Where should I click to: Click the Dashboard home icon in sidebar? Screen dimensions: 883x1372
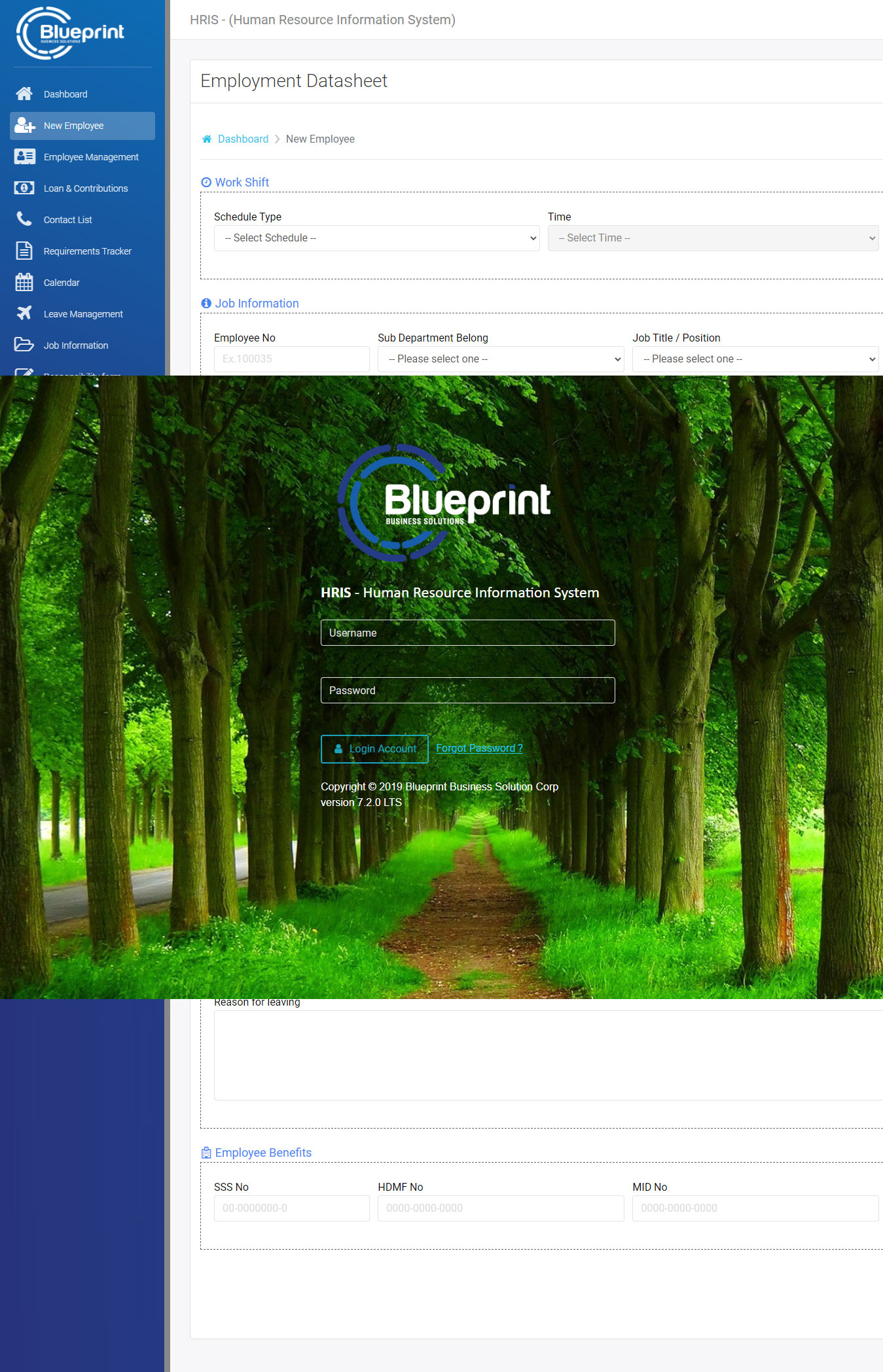(x=24, y=94)
